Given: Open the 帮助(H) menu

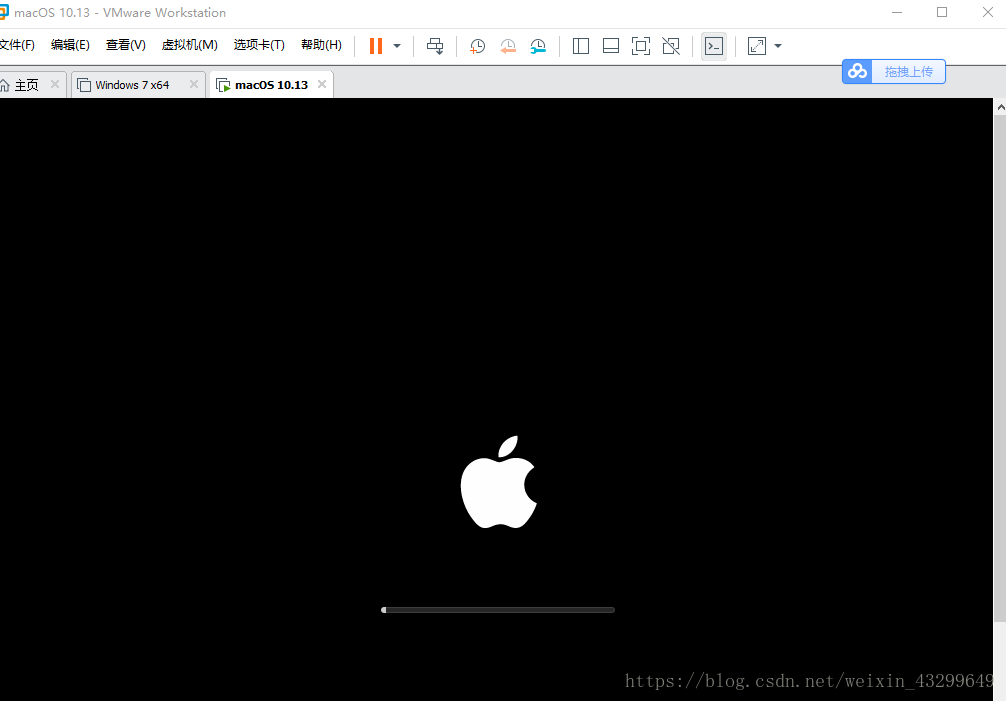Looking at the screenshot, I should pos(321,45).
